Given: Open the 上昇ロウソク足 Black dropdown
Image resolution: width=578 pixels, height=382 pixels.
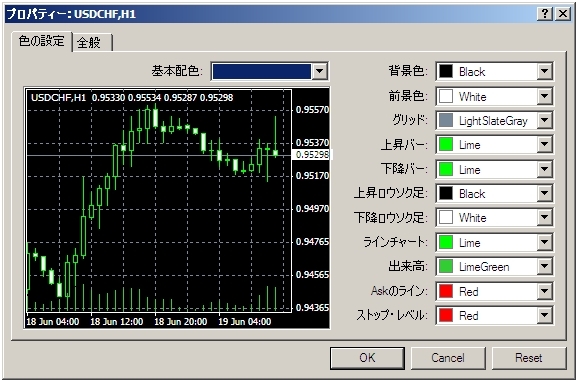Looking at the screenshot, I should [544, 194].
